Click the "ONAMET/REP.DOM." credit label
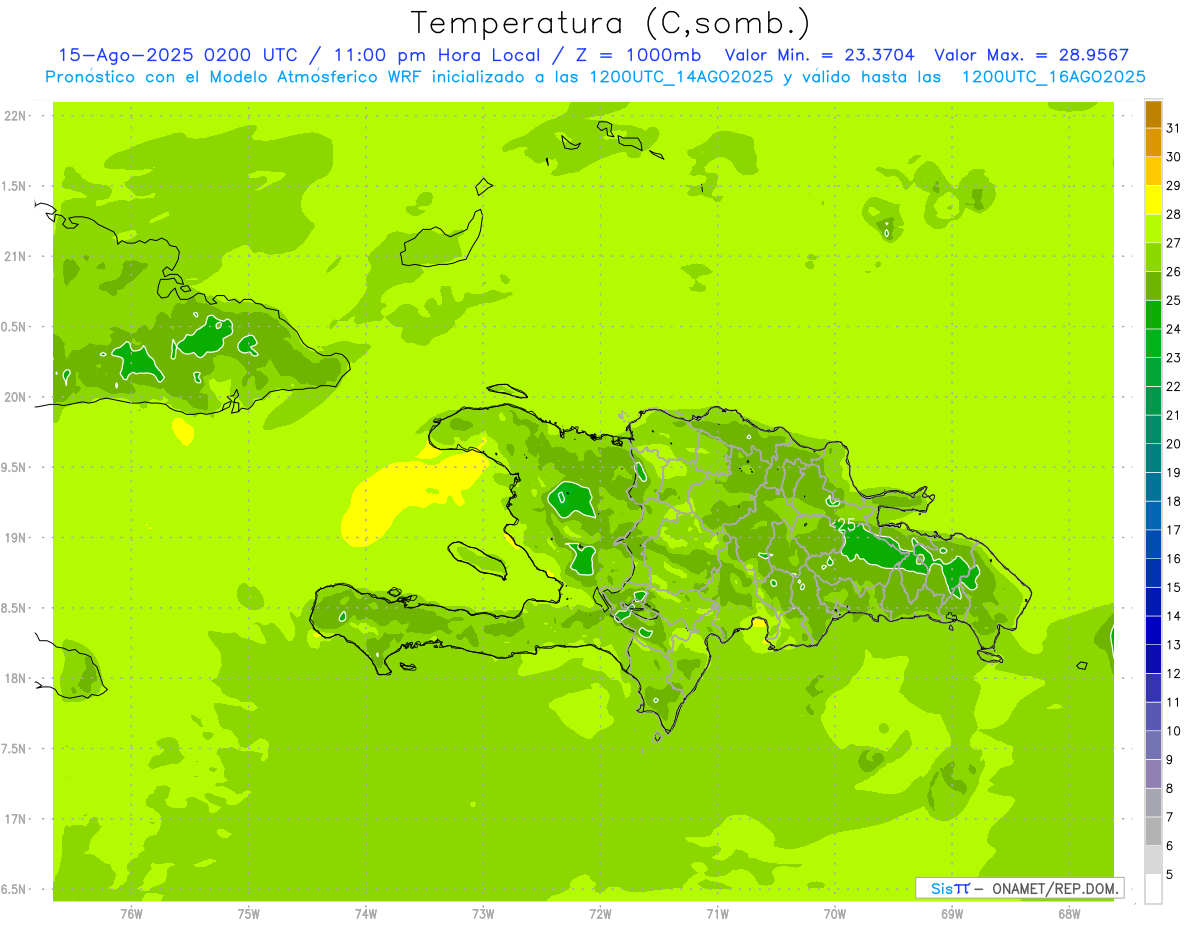The image size is (1200, 927). point(1054,888)
